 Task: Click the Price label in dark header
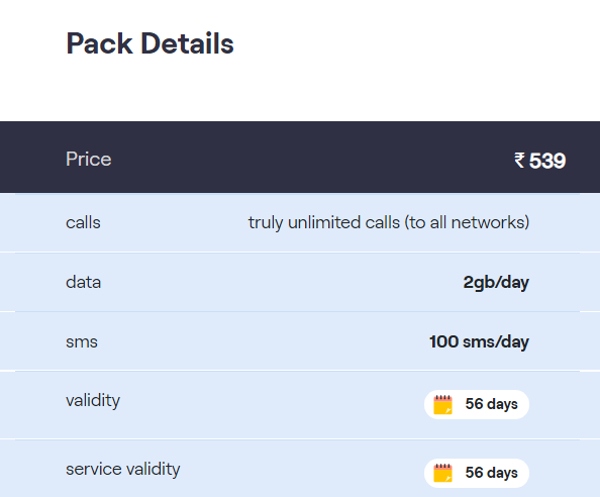pos(88,159)
